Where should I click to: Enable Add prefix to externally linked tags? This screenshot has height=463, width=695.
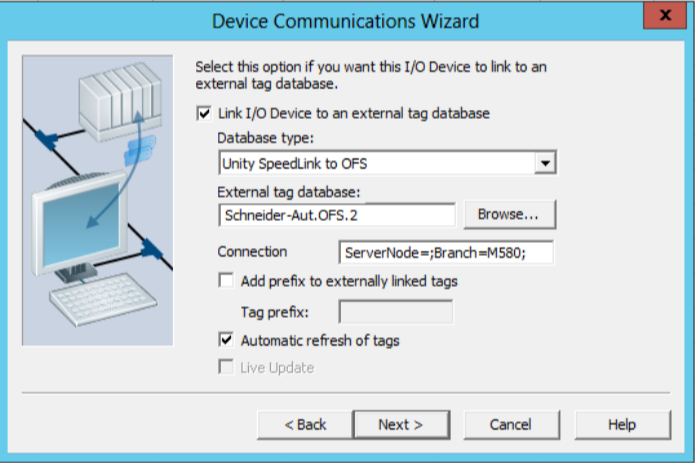click(226, 281)
